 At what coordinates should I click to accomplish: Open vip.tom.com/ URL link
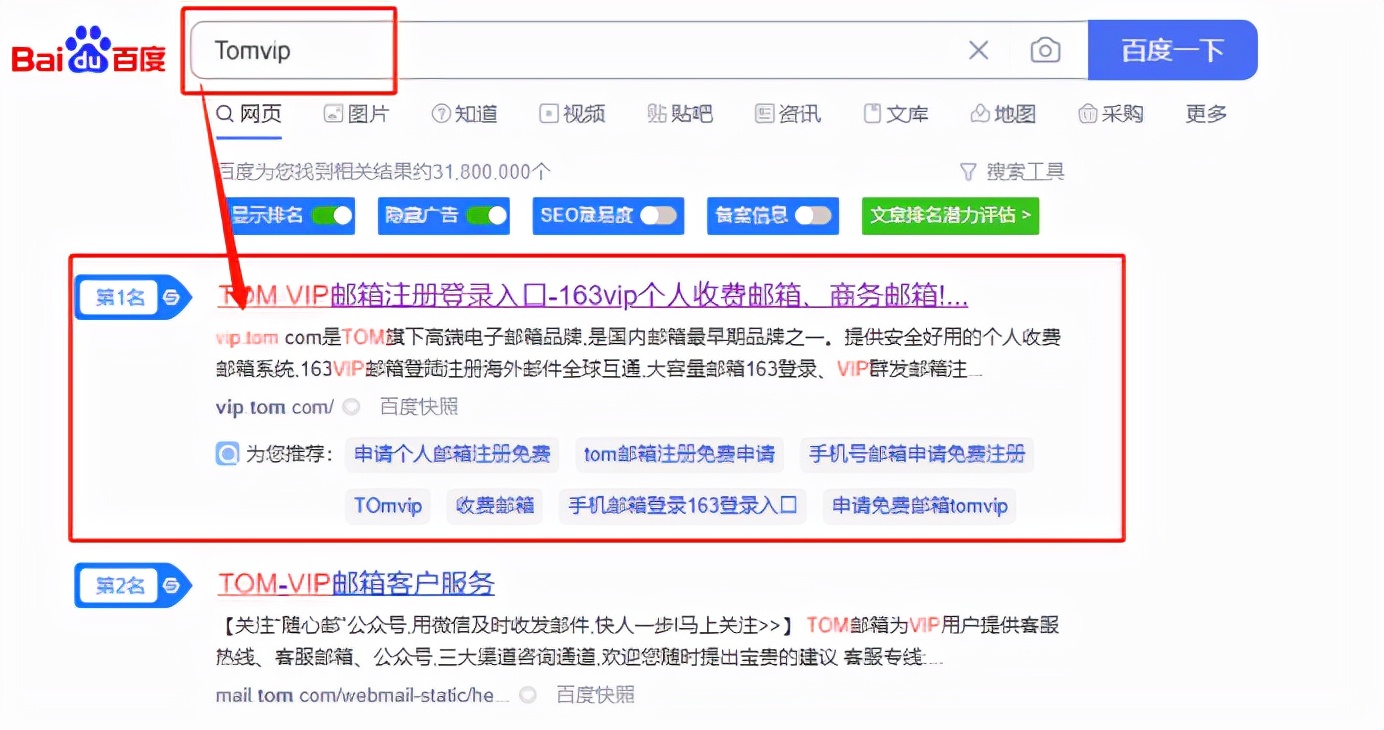coord(275,407)
